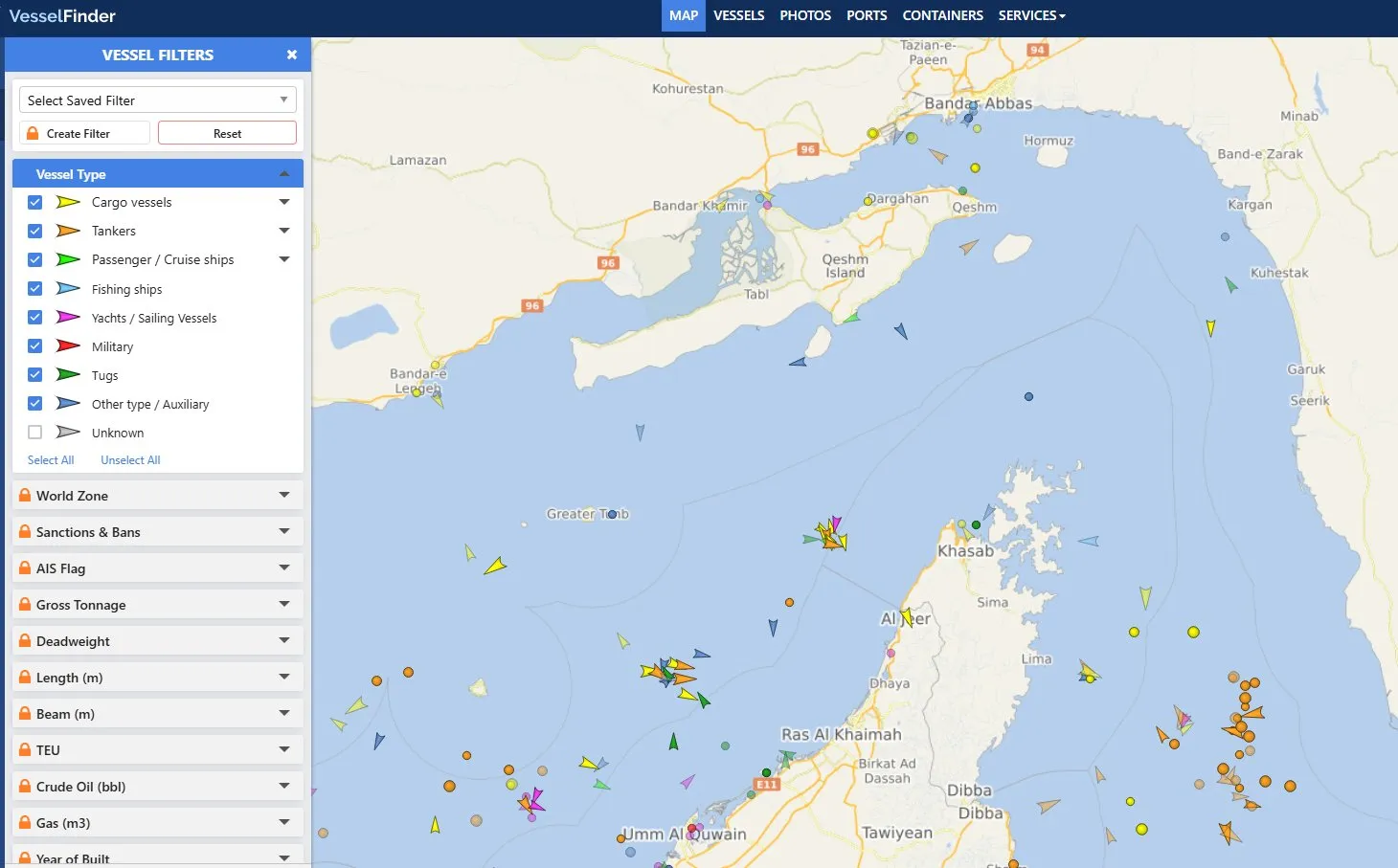Enable the Unknown vessel type filter
This screenshot has width=1398, height=868.
coord(34,432)
